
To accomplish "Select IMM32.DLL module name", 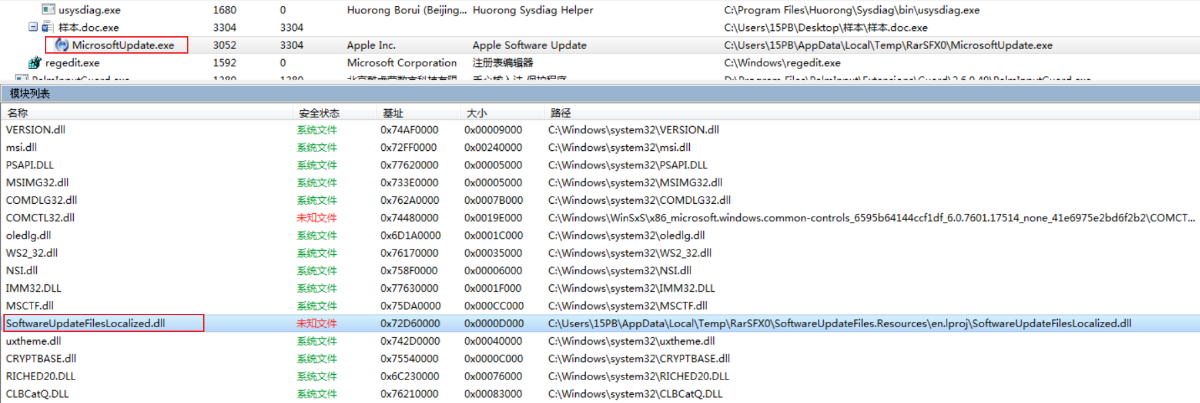I will [33, 287].
